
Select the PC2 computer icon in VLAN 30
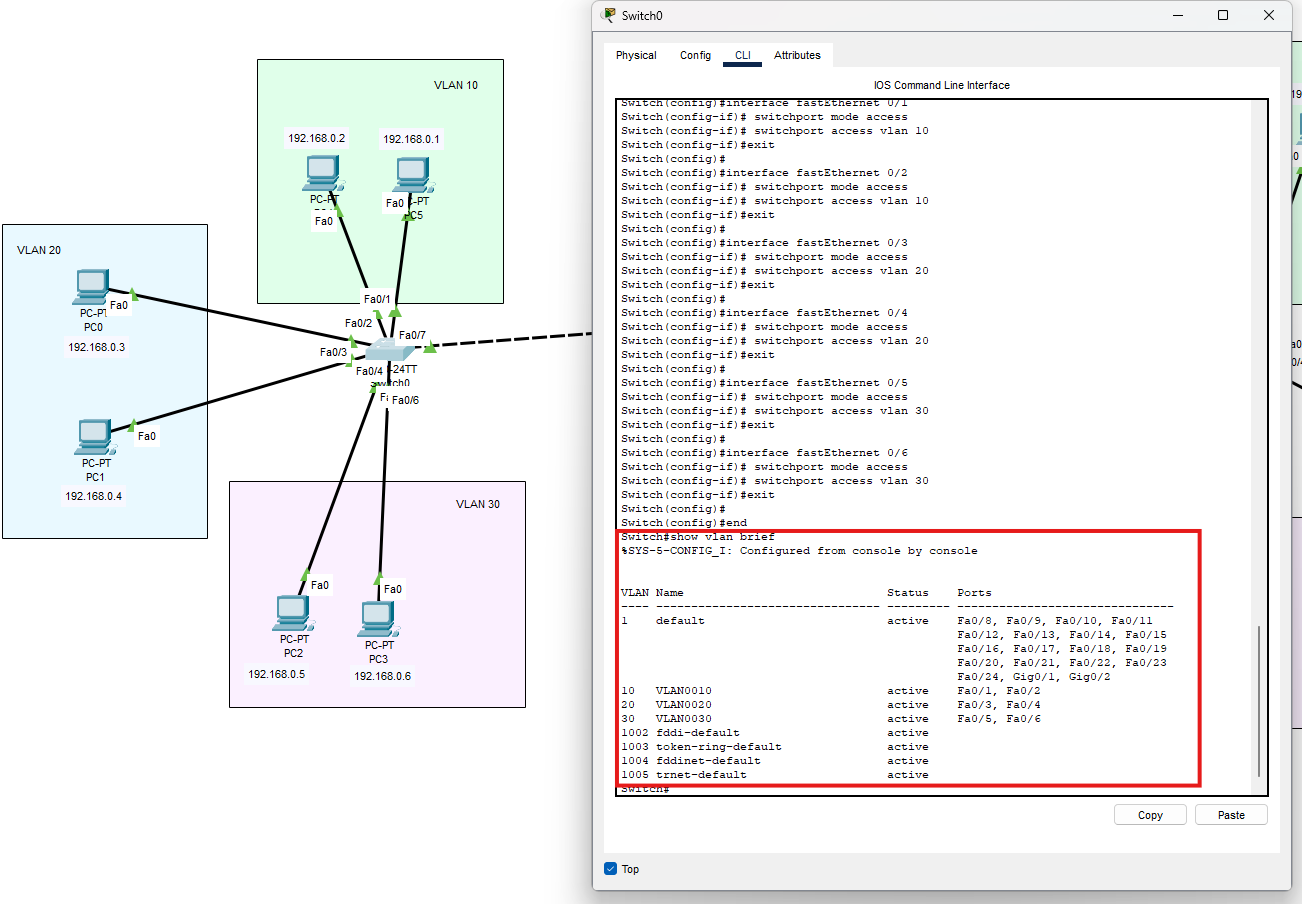click(x=292, y=614)
